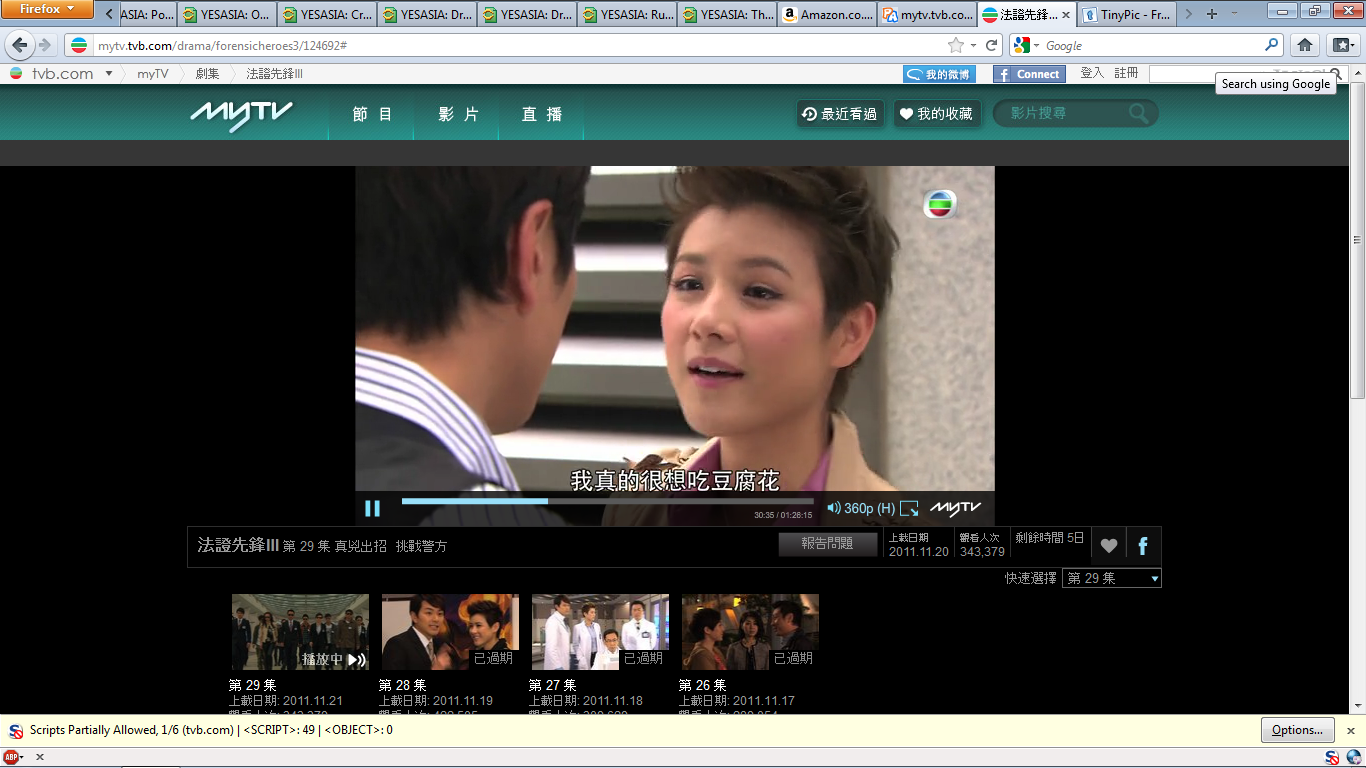Switch to the Amazon.co... tab
Screen dimensions: 1366x768
point(828,15)
